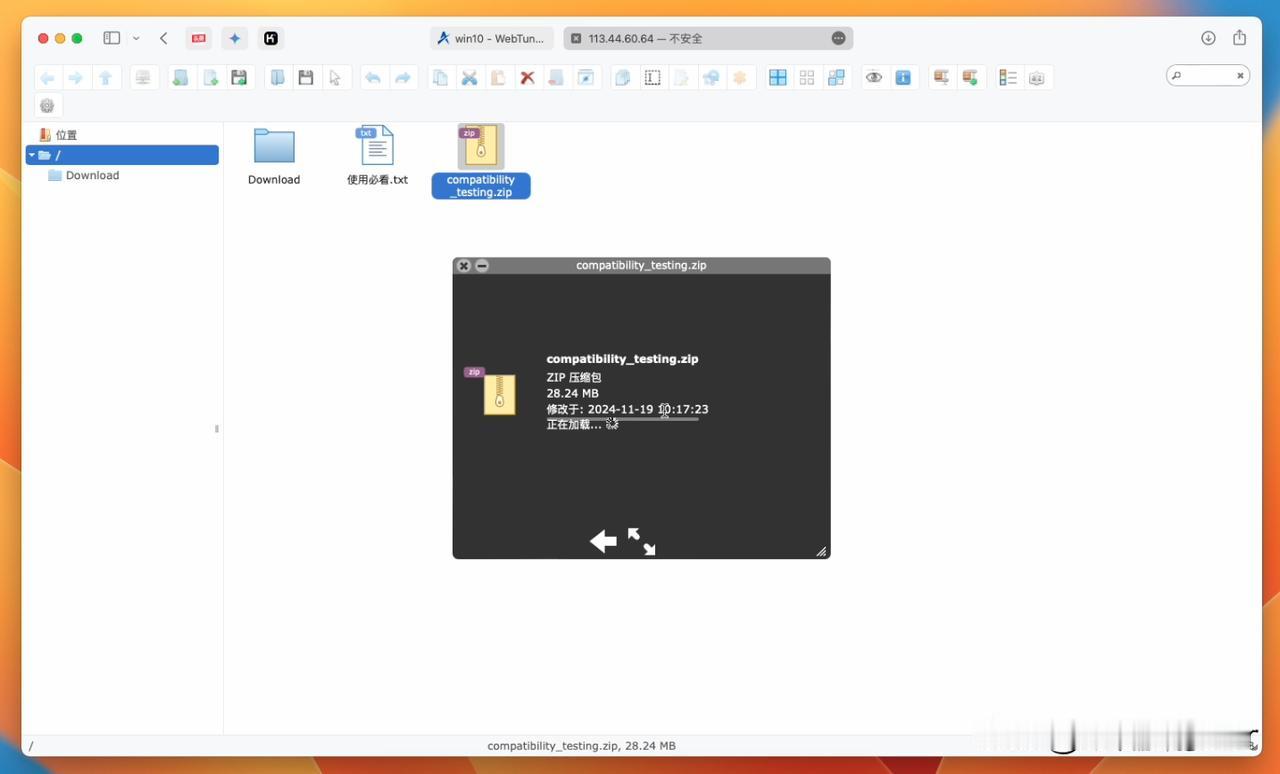Click the preview window's corner resize grip
Screen dimensions: 1280x774
coord(821,551)
